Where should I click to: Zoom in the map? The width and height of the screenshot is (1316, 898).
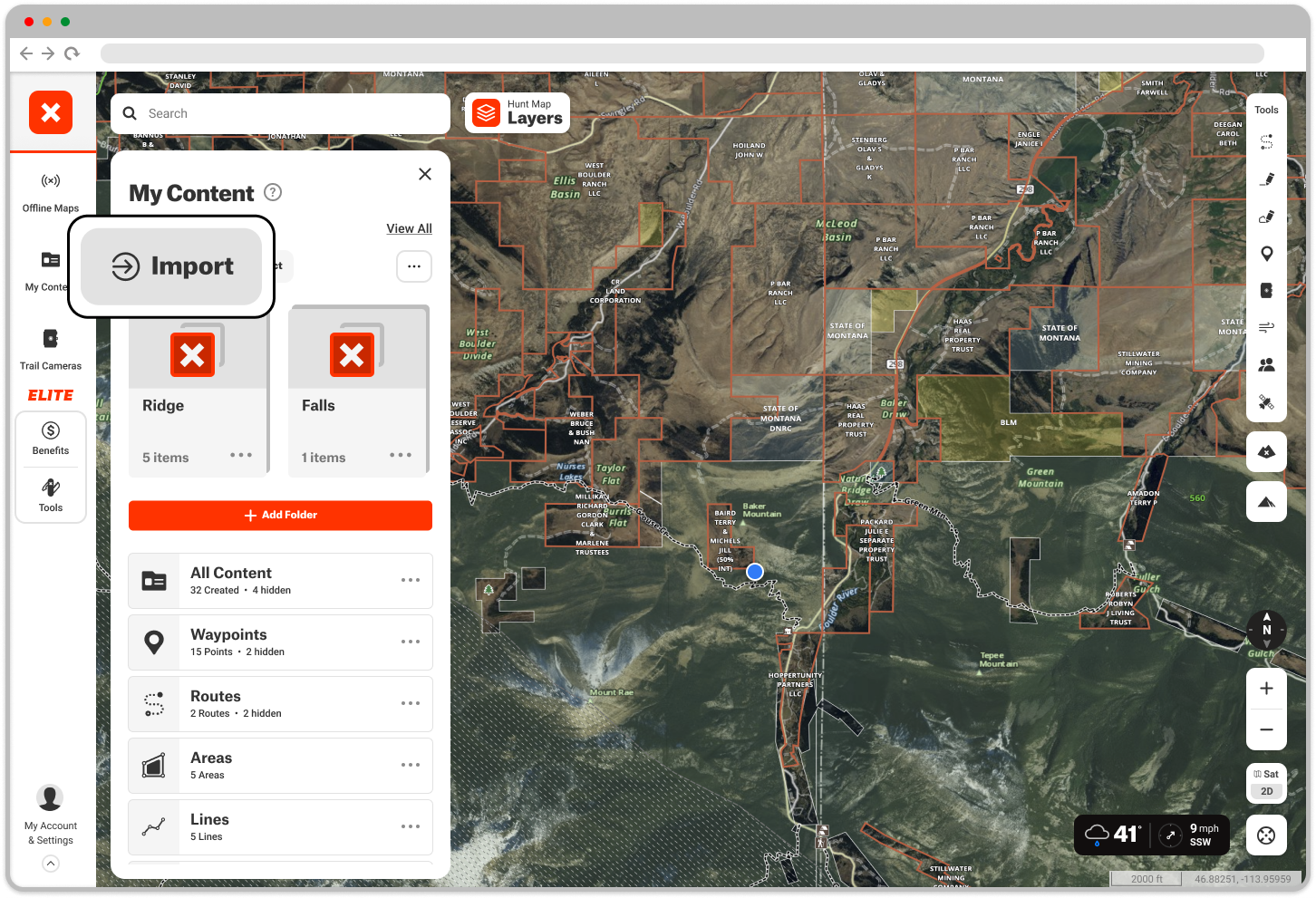1266,689
